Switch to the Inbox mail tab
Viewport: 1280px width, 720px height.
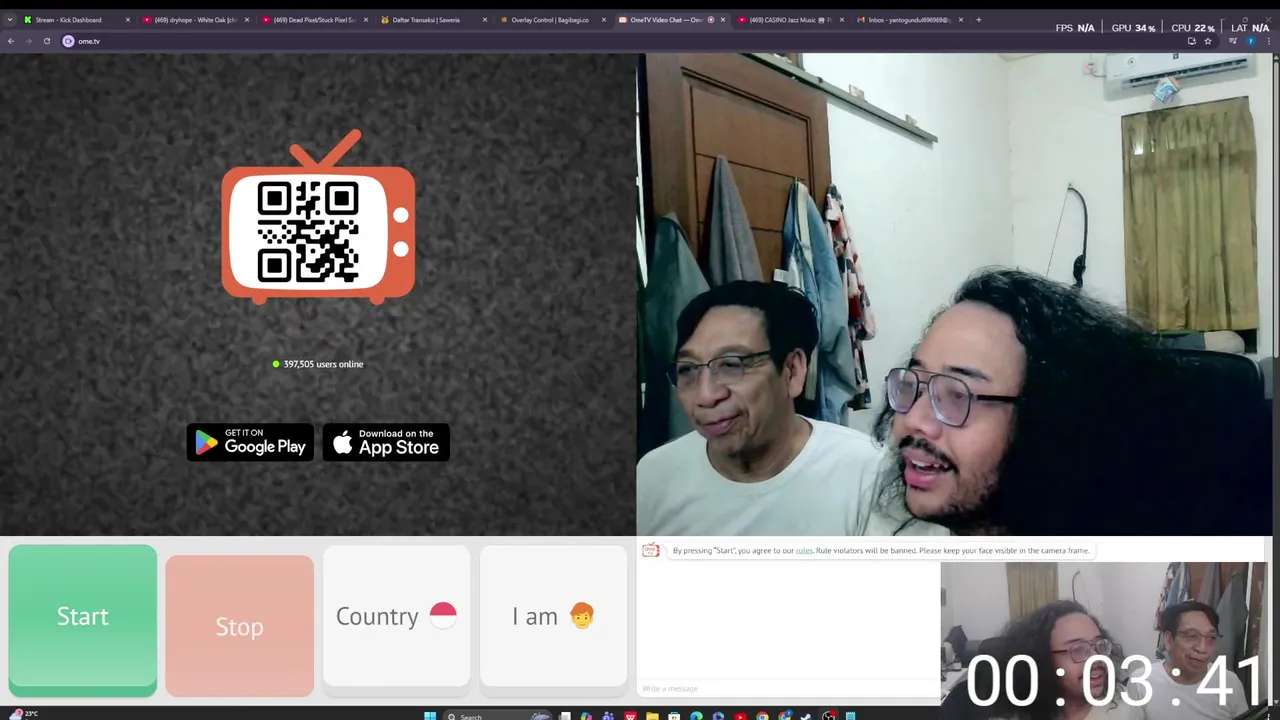point(910,20)
